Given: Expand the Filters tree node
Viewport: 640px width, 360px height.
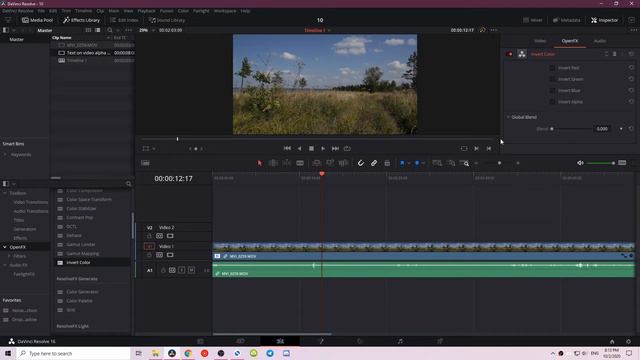Looking at the screenshot, I should point(9,256).
